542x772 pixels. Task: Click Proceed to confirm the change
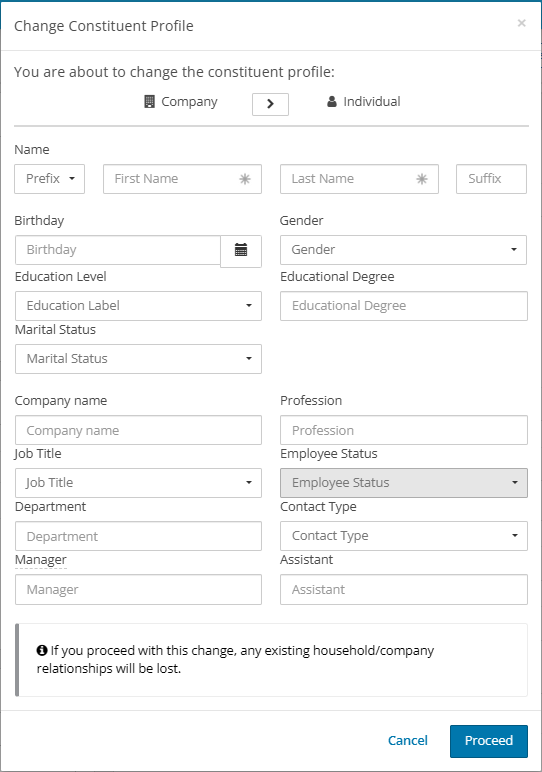[x=489, y=741]
